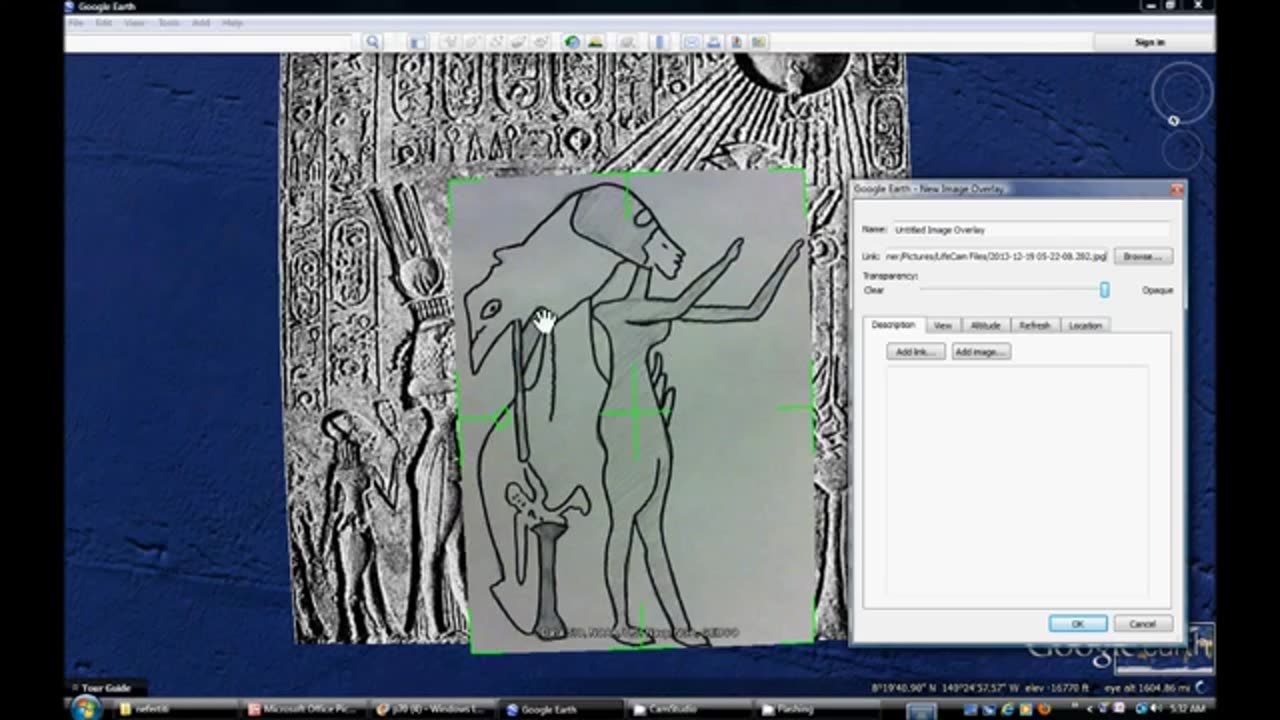The image size is (1280, 720).
Task: Click the Print toolbar icon
Action: click(x=714, y=42)
